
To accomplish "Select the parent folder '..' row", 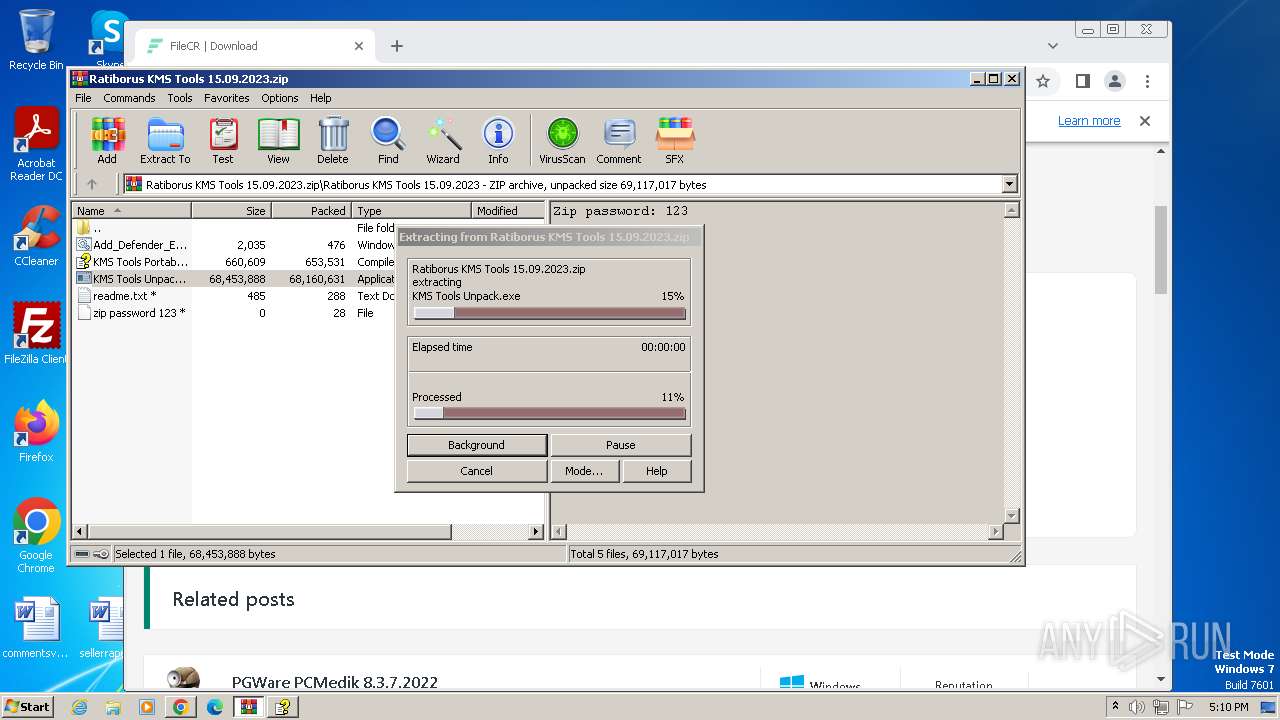I will [x=235, y=228].
